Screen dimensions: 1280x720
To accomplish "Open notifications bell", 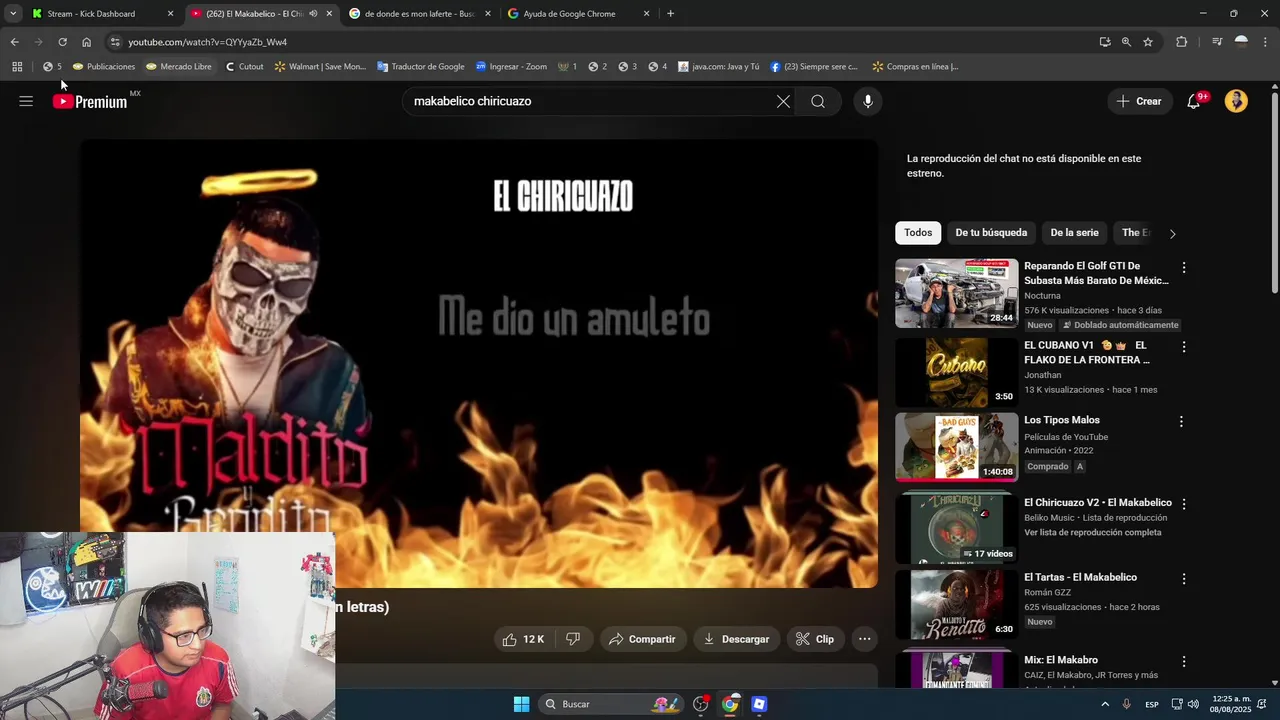I will click(x=1193, y=101).
